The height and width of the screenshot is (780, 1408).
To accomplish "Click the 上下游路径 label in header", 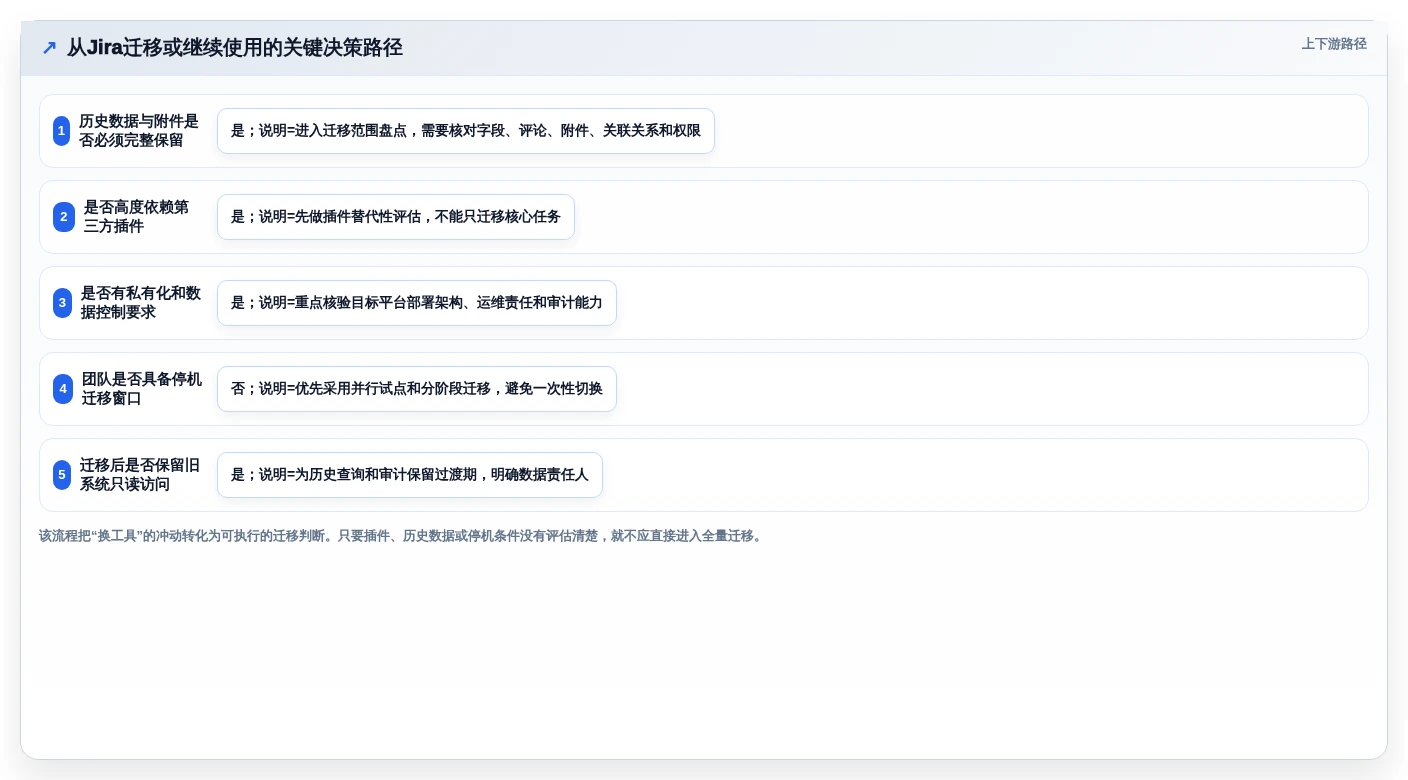I will click(x=1334, y=44).
